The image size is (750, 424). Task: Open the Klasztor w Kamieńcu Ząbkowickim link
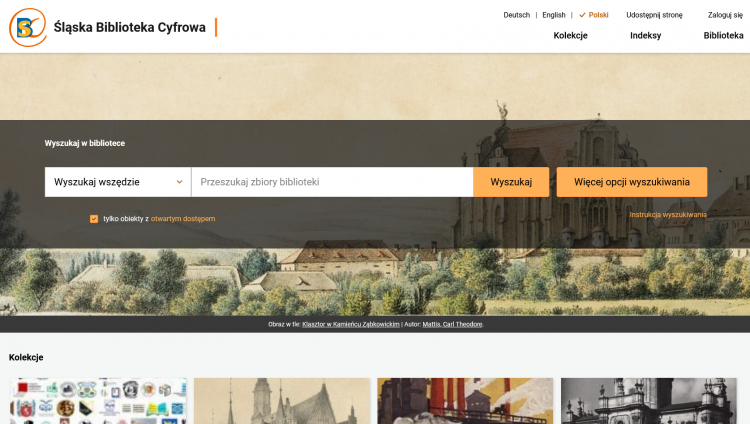pos(351,324)
